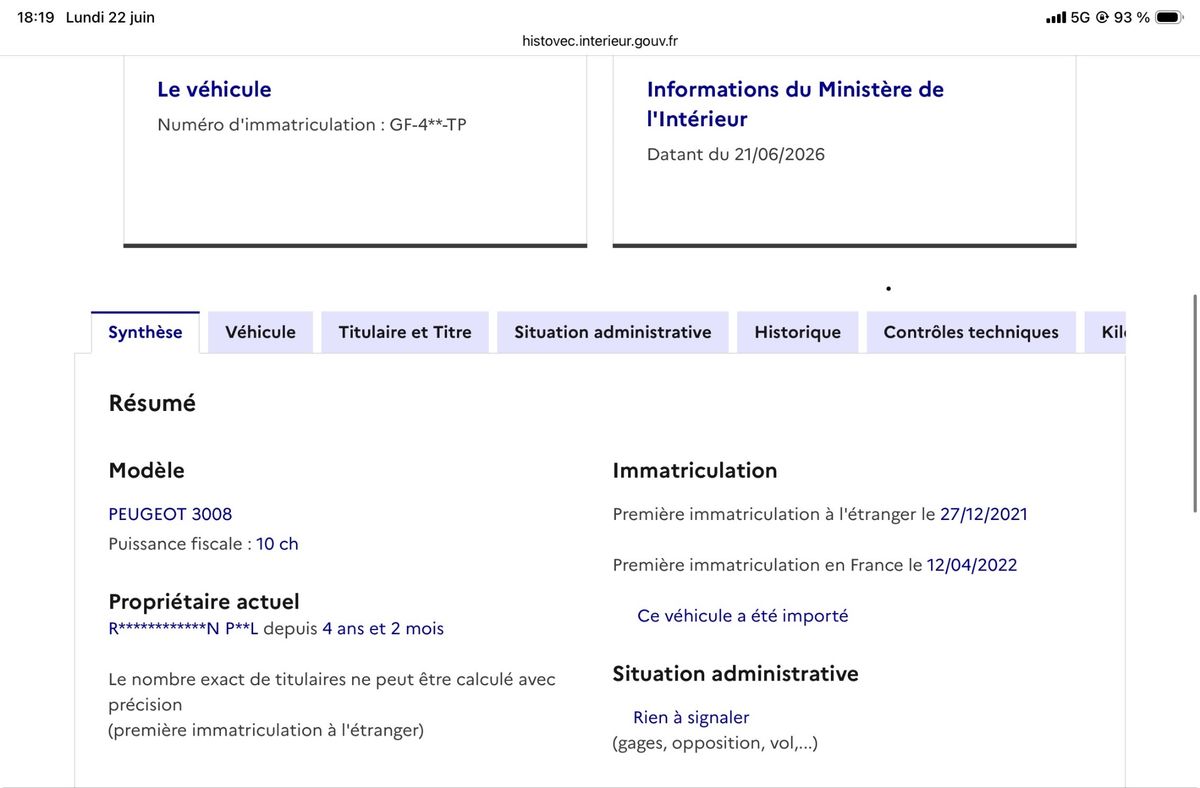This screenshot has width=1200, height=788.
Task: Tap the battery icon in status bar
Action: point(1169,17)
